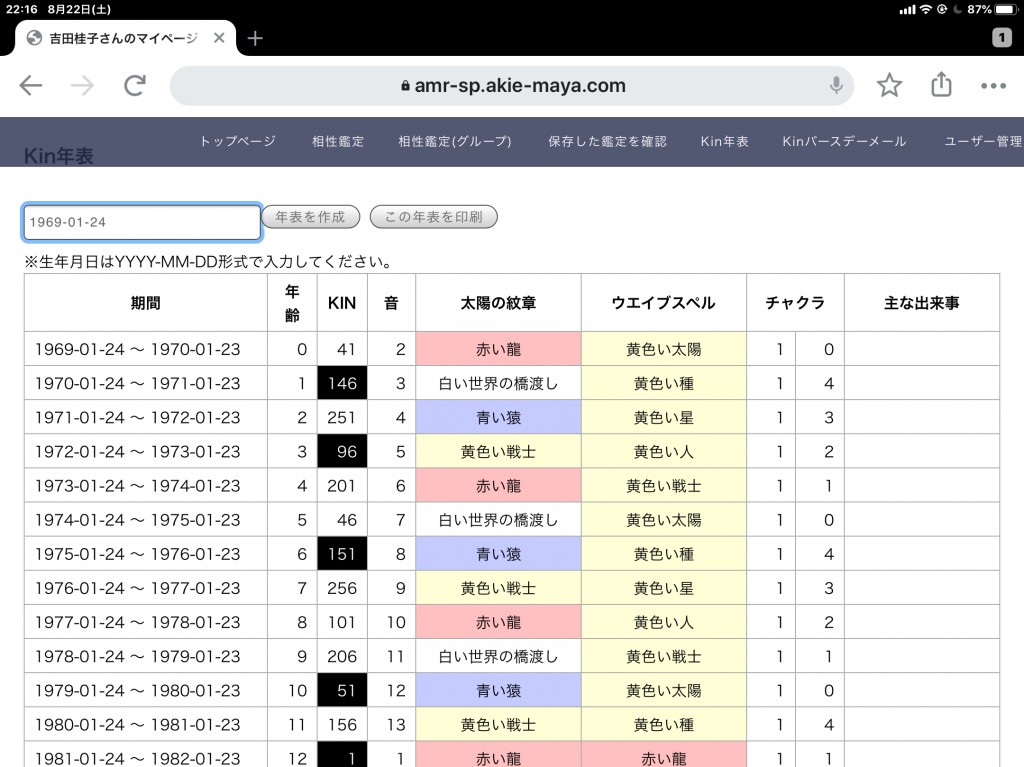
Task: Select black KIN cell 151
Action: [x=342, y=554]
